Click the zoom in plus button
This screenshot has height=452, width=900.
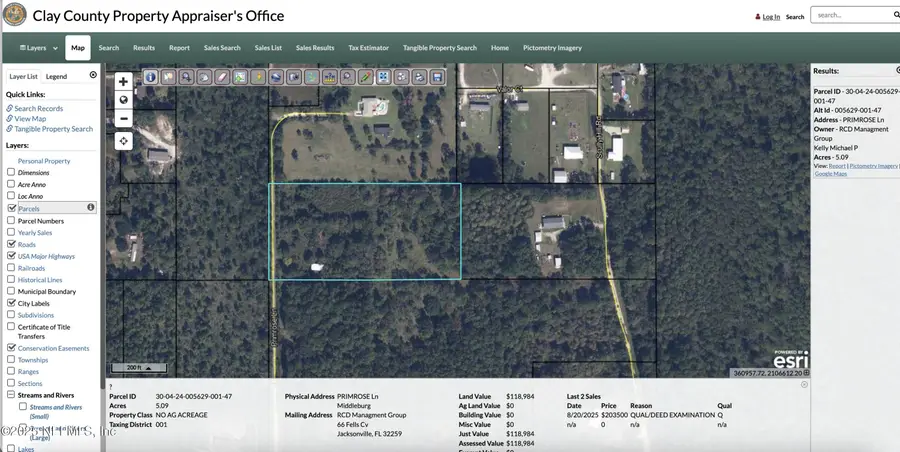pos(123,82)
